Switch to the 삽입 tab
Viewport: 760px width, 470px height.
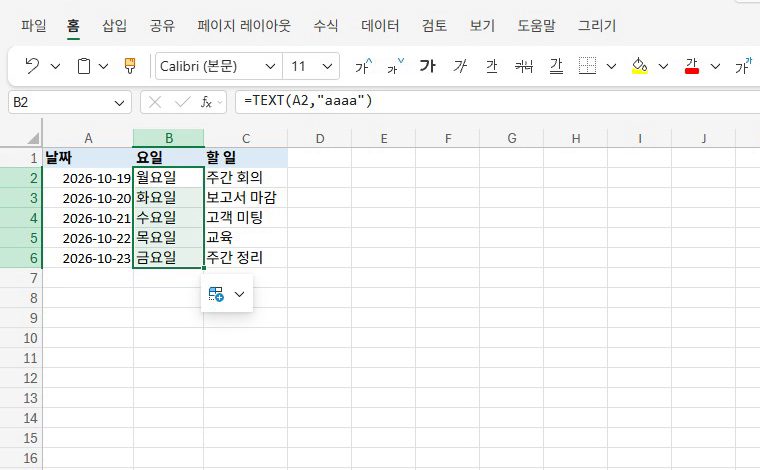(114, 25)
